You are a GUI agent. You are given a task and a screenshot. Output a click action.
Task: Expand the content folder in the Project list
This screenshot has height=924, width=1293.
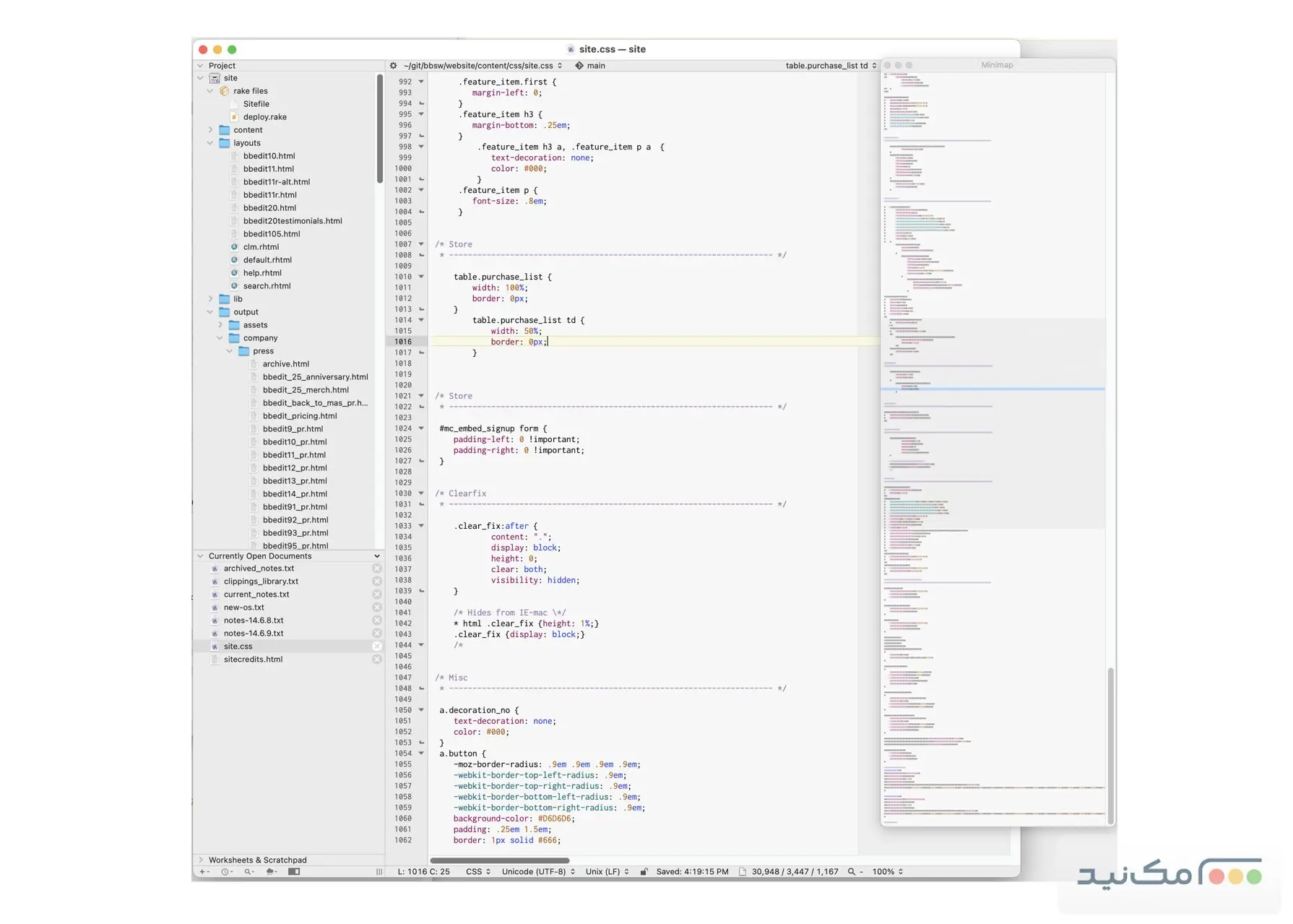211,129
